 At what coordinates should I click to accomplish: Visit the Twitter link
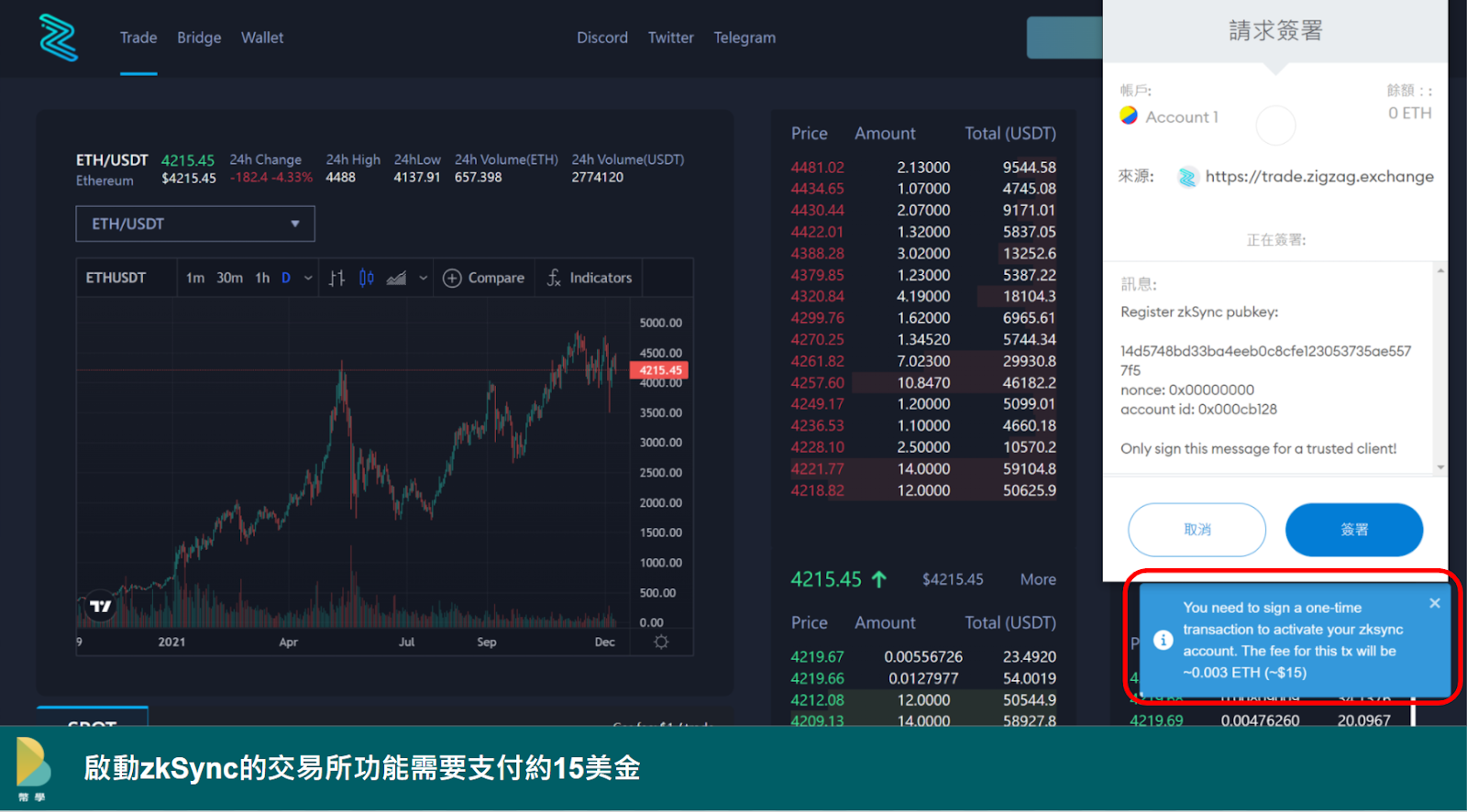671,38
